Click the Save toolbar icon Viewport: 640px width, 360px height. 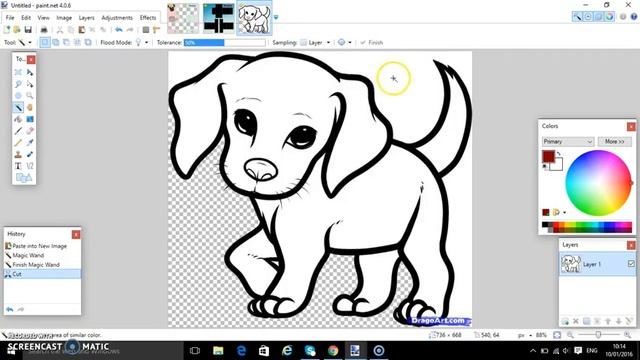coord(28,29)
